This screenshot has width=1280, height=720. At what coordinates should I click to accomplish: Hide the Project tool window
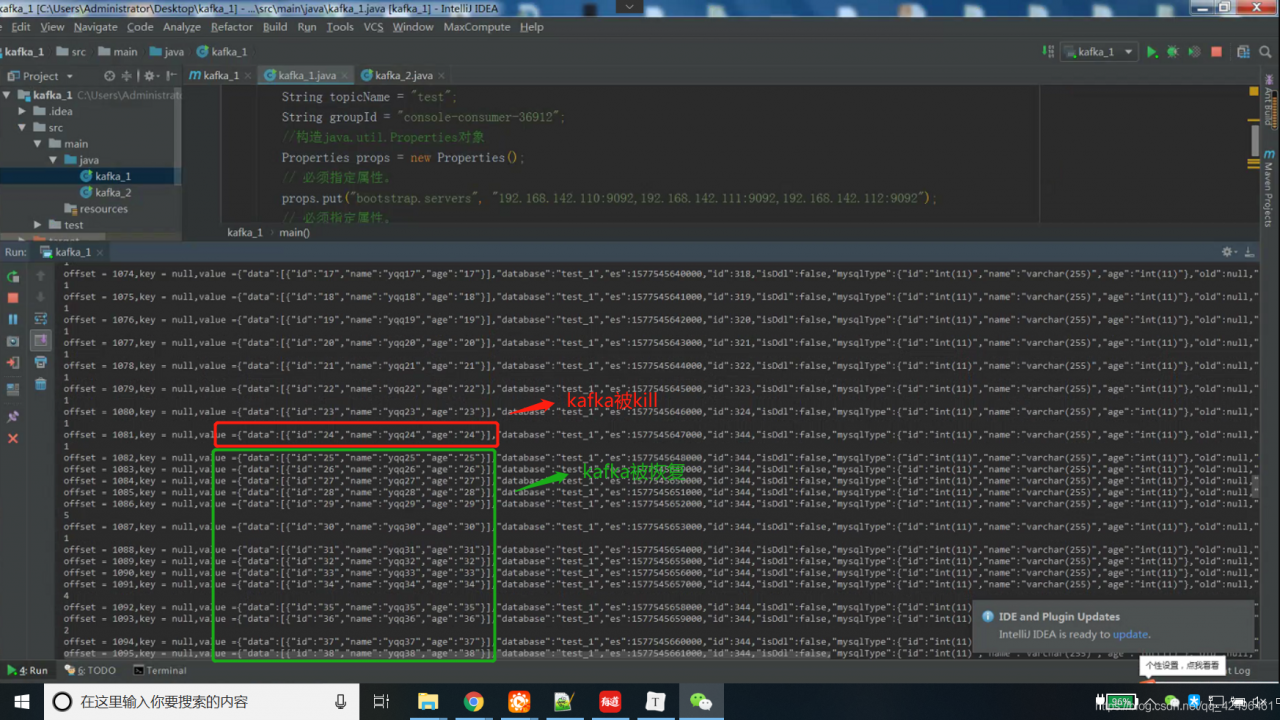point(171,76)
